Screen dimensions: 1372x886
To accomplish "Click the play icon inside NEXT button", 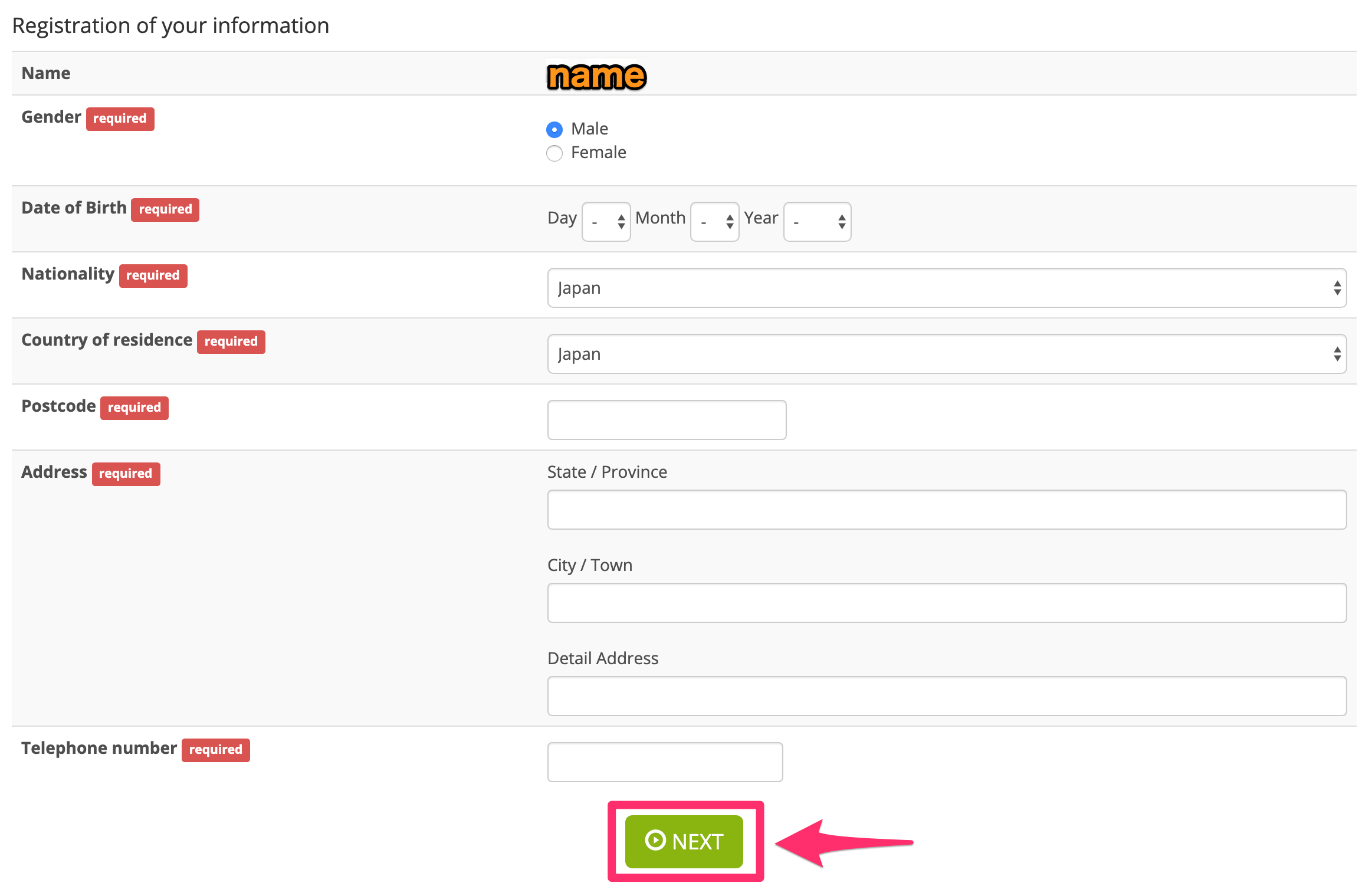I will pyautogui.click(x=655, y=840).
